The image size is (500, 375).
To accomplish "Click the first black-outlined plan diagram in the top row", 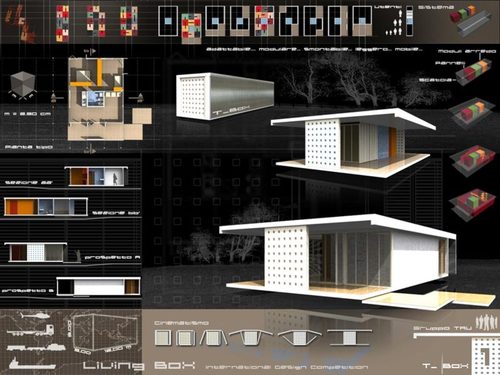I will point(168,21).
